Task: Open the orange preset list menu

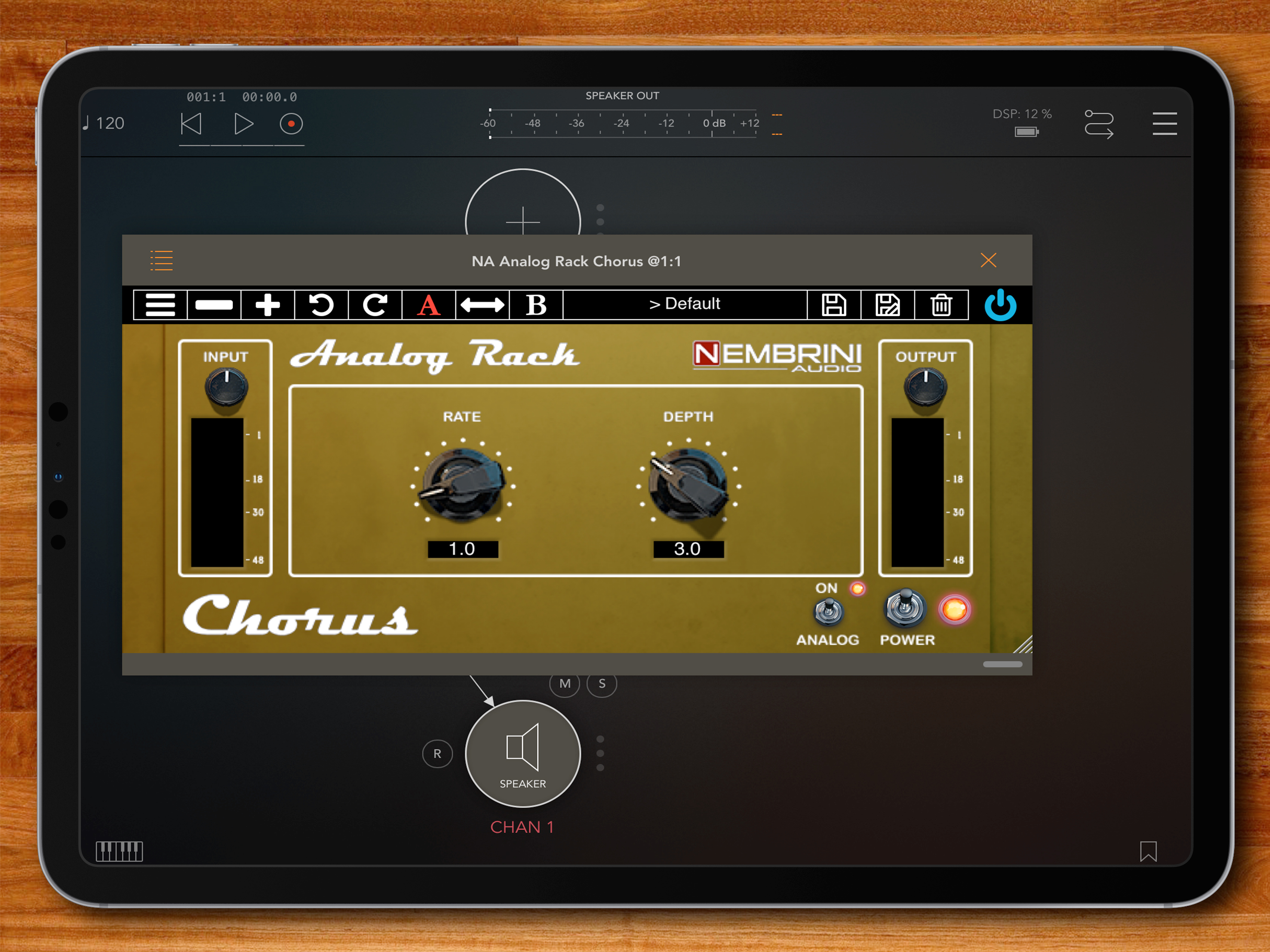Action: 161,261
